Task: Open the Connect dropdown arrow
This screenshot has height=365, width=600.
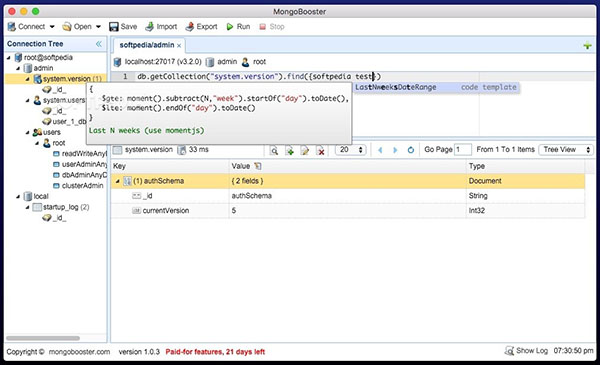Action: 52,26
